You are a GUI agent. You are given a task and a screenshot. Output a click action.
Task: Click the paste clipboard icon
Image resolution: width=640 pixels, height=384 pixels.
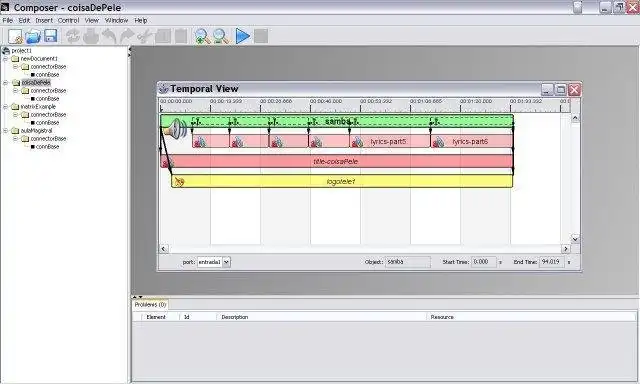[x=181, y=36]
